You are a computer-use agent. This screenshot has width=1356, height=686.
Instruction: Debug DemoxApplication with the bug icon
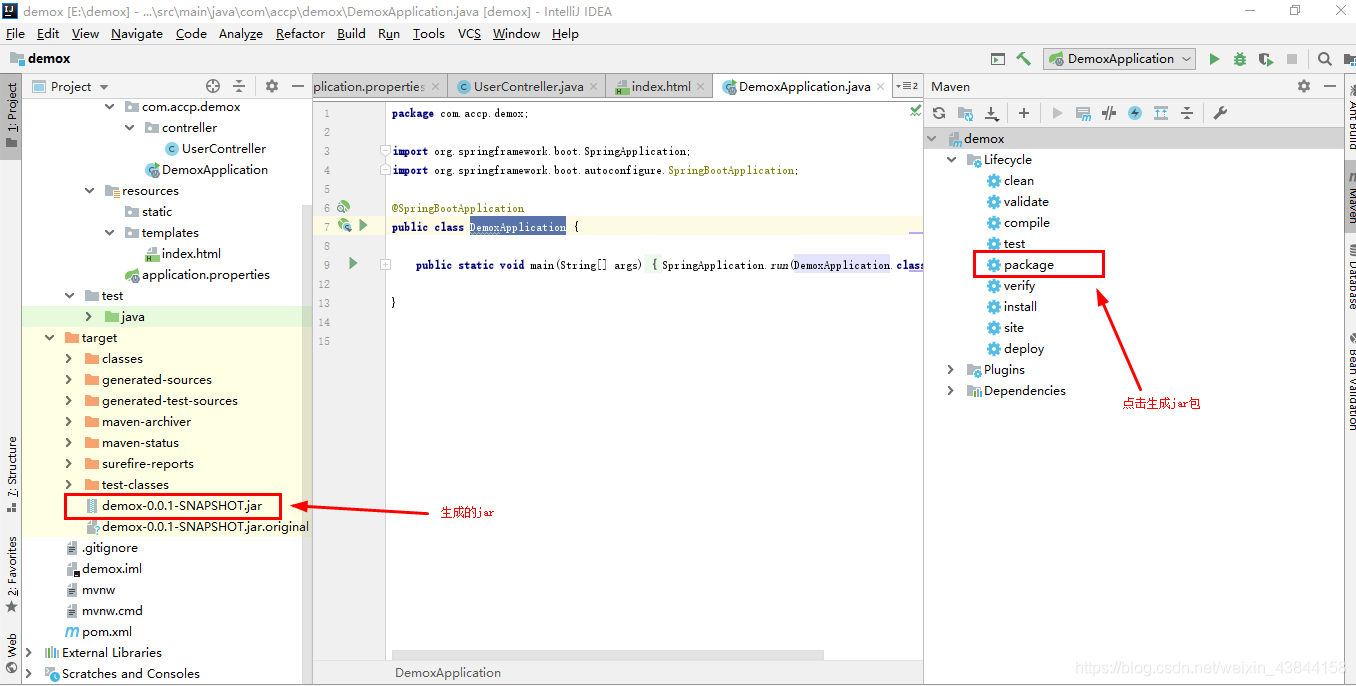pyautogui.click(x=1240, y=59)
